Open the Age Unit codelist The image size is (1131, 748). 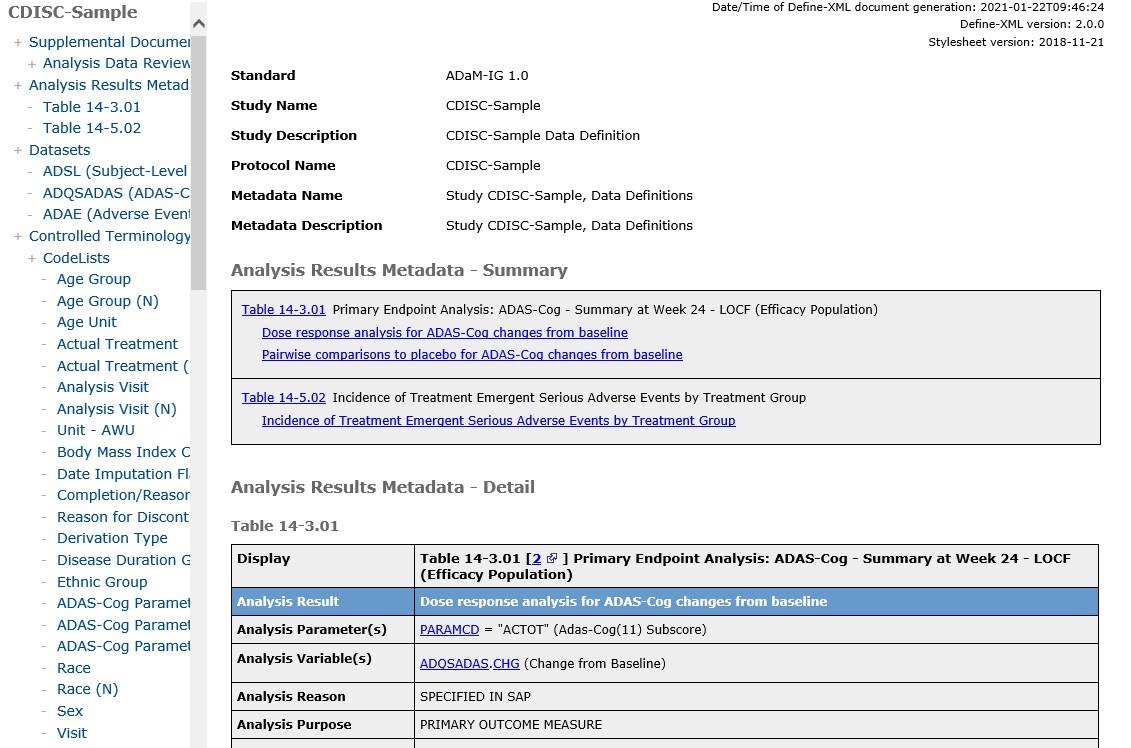(87, 322)
